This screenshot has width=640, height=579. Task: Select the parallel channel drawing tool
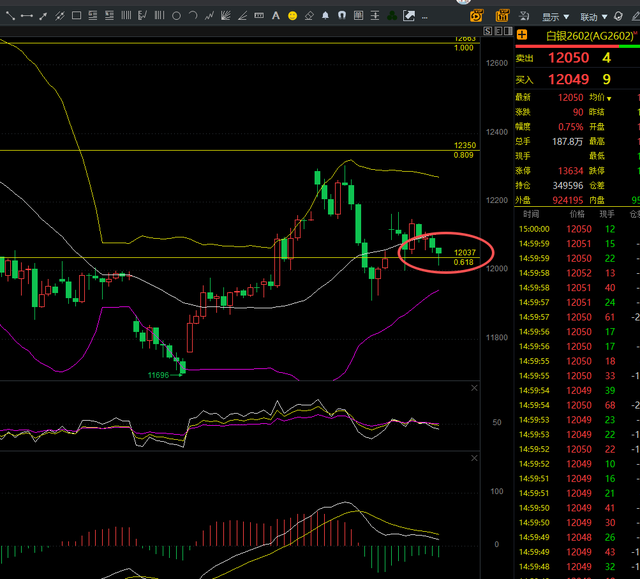[60, 16]
